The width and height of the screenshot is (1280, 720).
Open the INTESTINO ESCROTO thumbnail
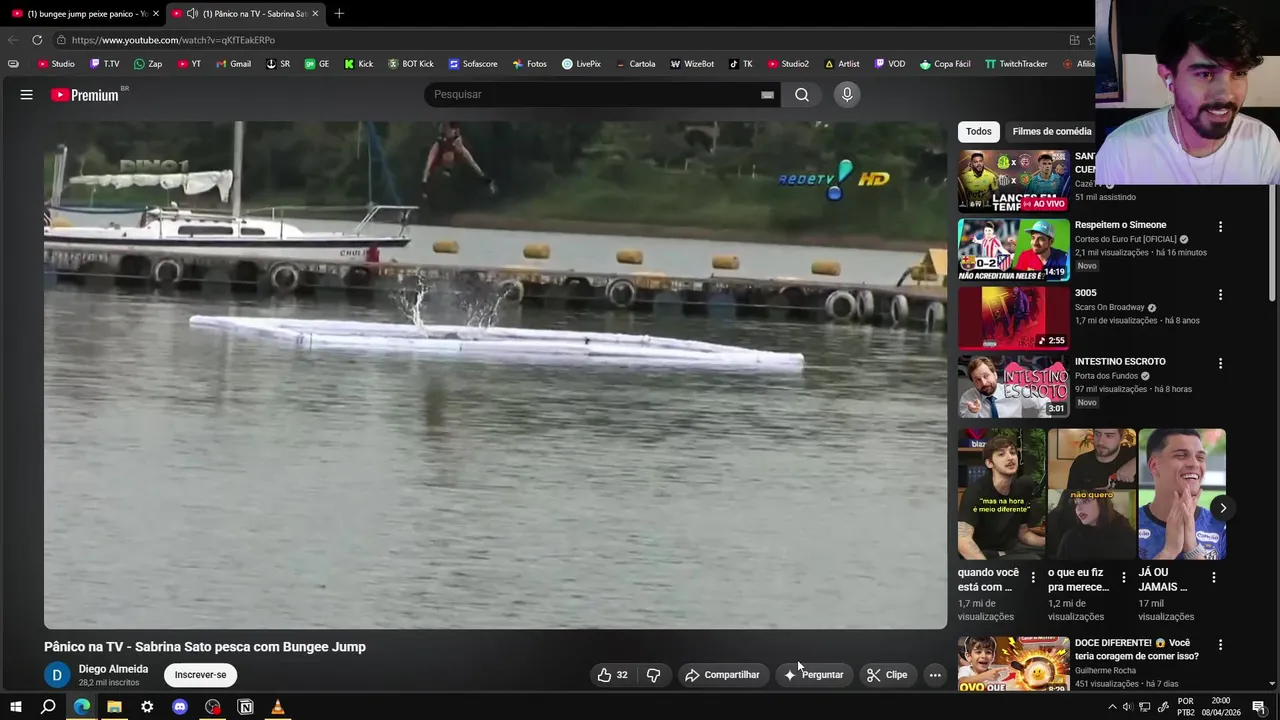click(x=1014, y=386)
